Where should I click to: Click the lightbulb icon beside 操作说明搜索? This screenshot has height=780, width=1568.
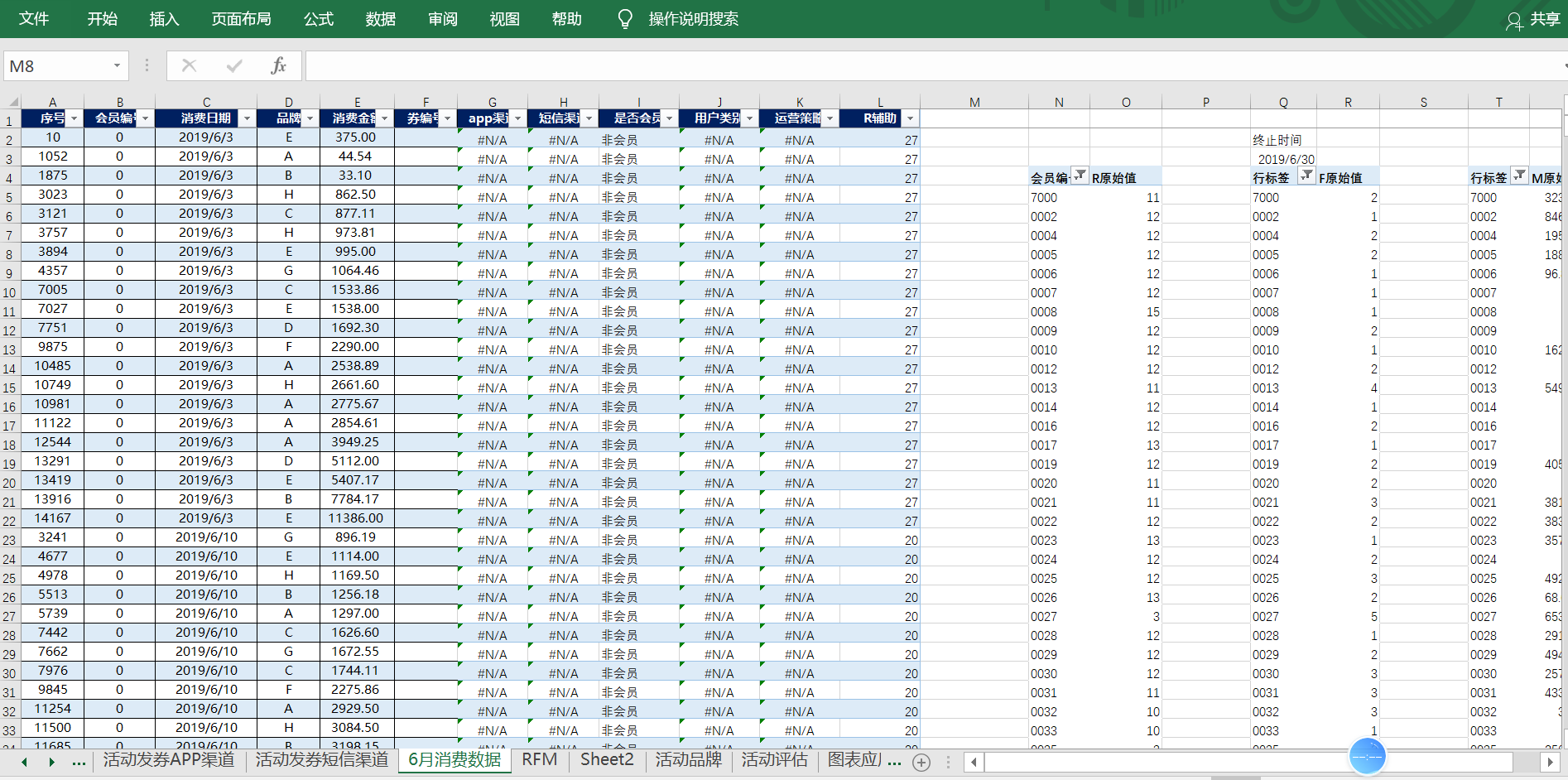(625, 19)
